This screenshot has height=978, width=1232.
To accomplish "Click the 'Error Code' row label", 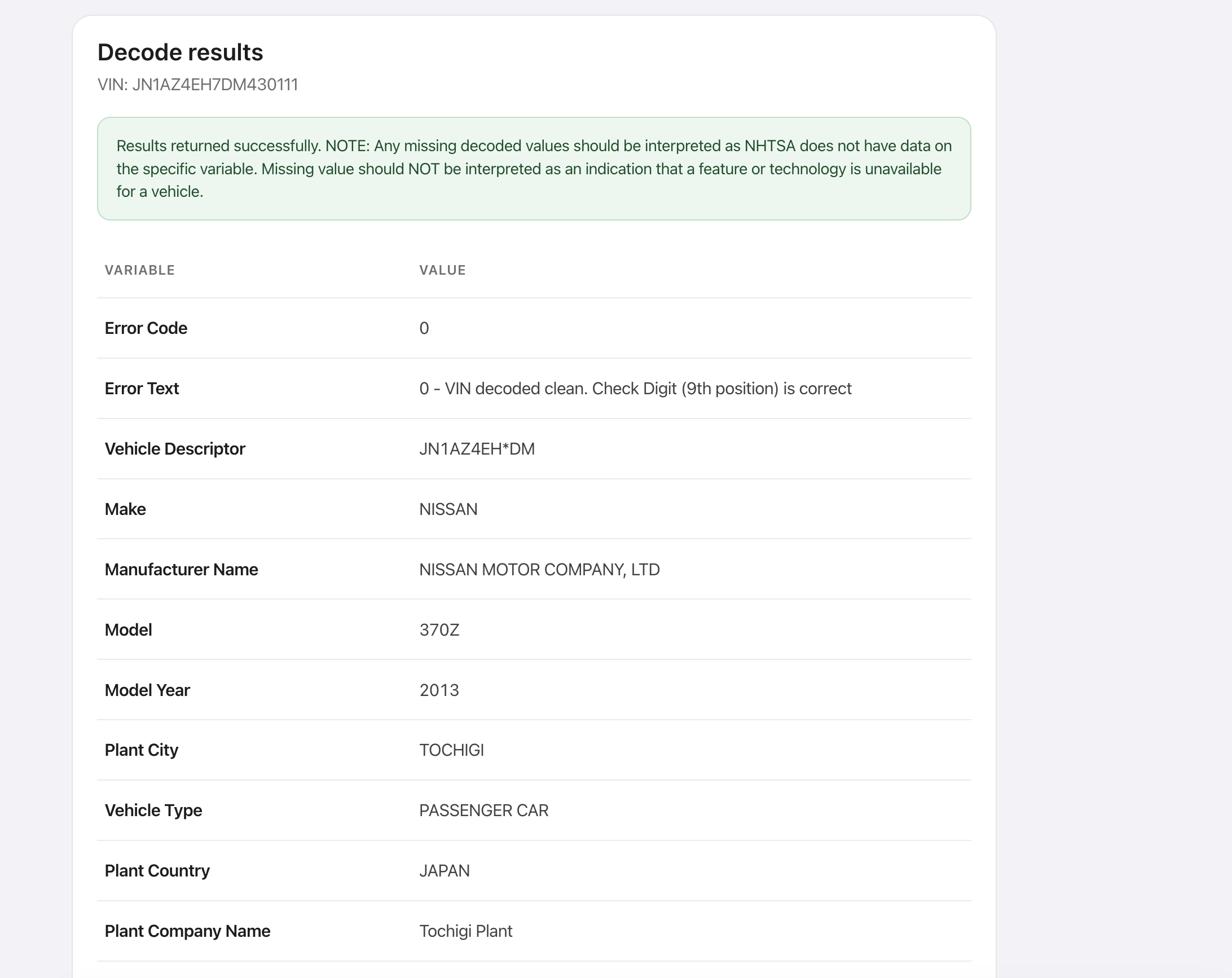I will [x=146, y=328].
